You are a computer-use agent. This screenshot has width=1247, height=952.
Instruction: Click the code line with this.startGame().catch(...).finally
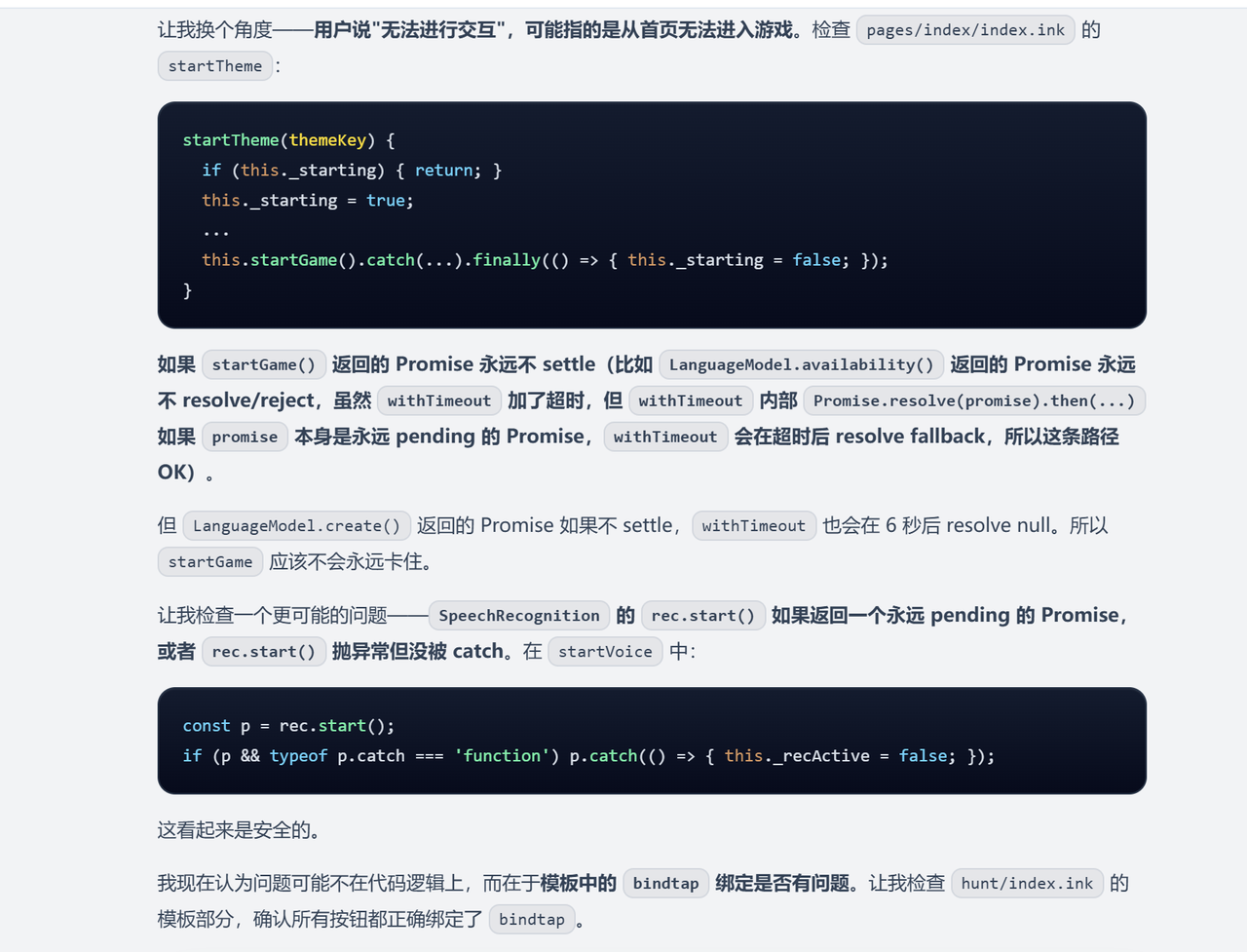pyautogui.click(x=545, y=260)
